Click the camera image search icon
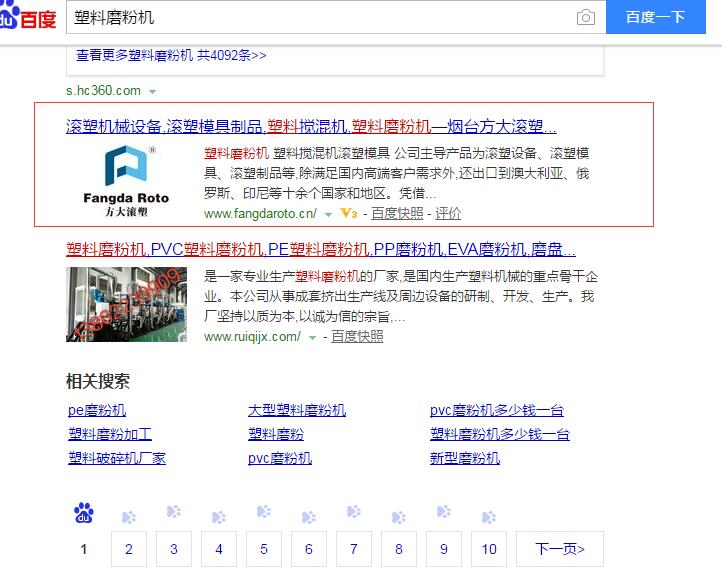 (x=585, y=18)
